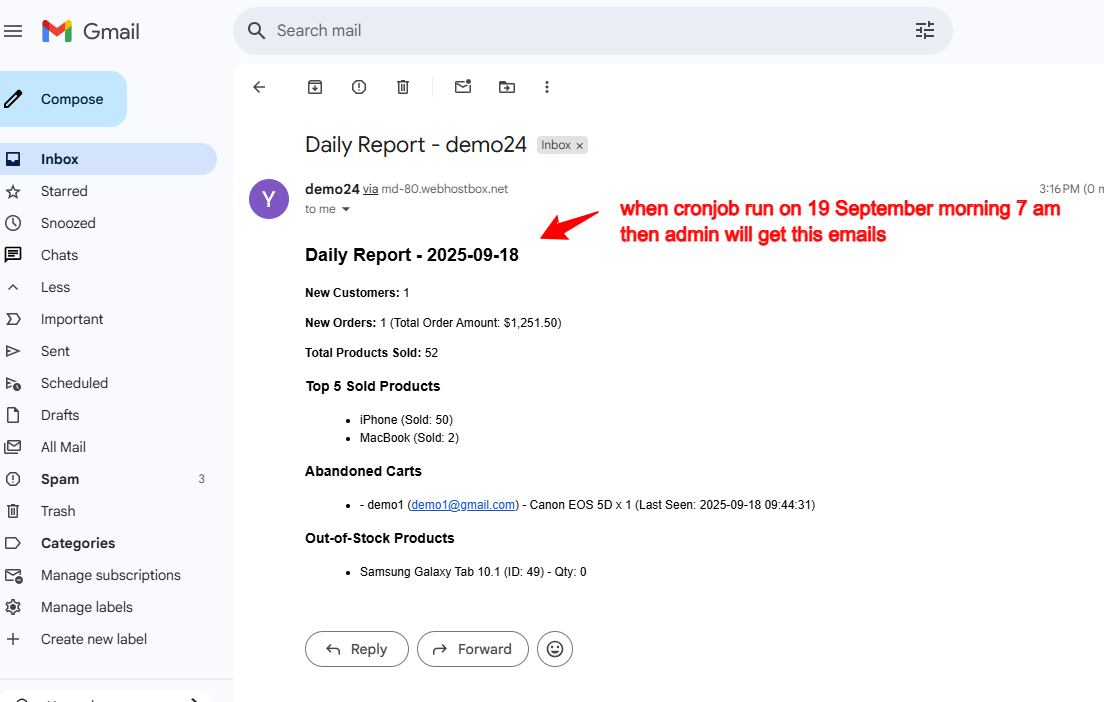Remove the Inbox label from this email
1104x702 pixels.
579,146
